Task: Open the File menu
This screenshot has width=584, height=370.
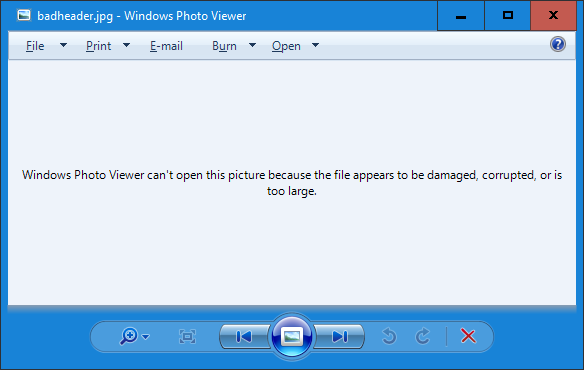Action: 35,46
